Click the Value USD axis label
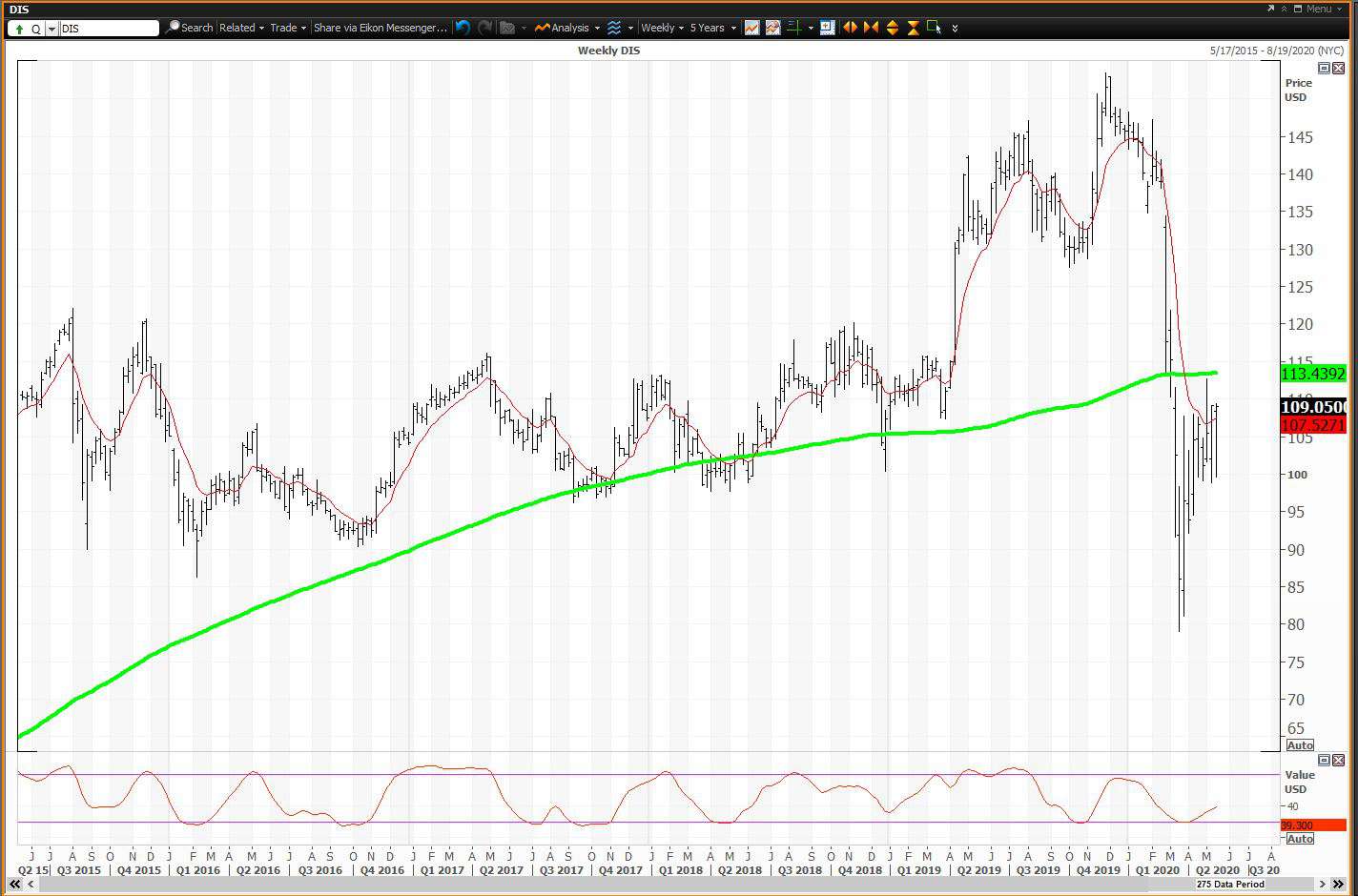 tap(1299, 782)
